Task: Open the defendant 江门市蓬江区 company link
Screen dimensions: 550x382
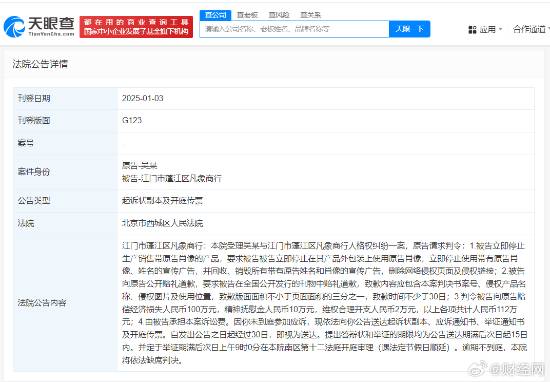Action: [180, 179]
